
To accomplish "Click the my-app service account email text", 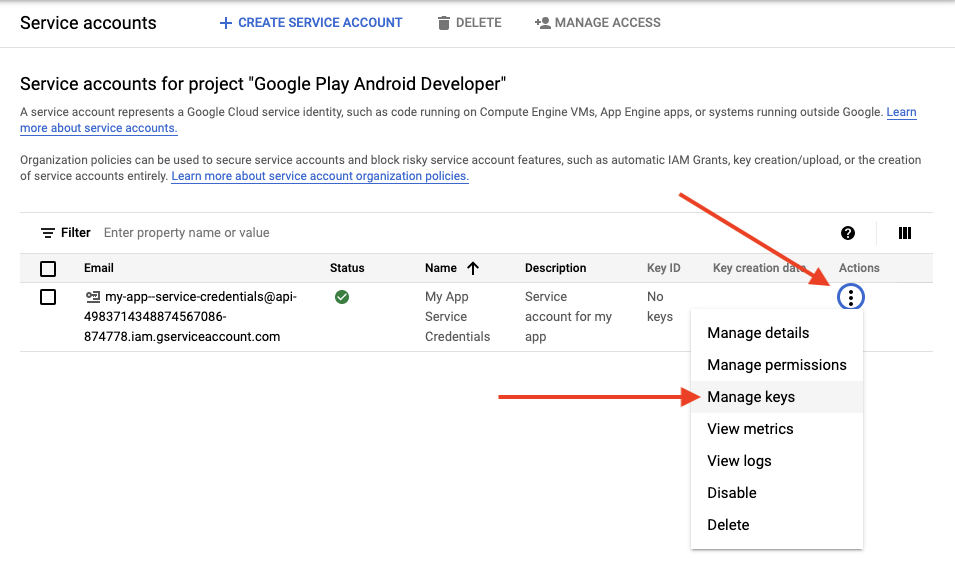I will [190, 317].
